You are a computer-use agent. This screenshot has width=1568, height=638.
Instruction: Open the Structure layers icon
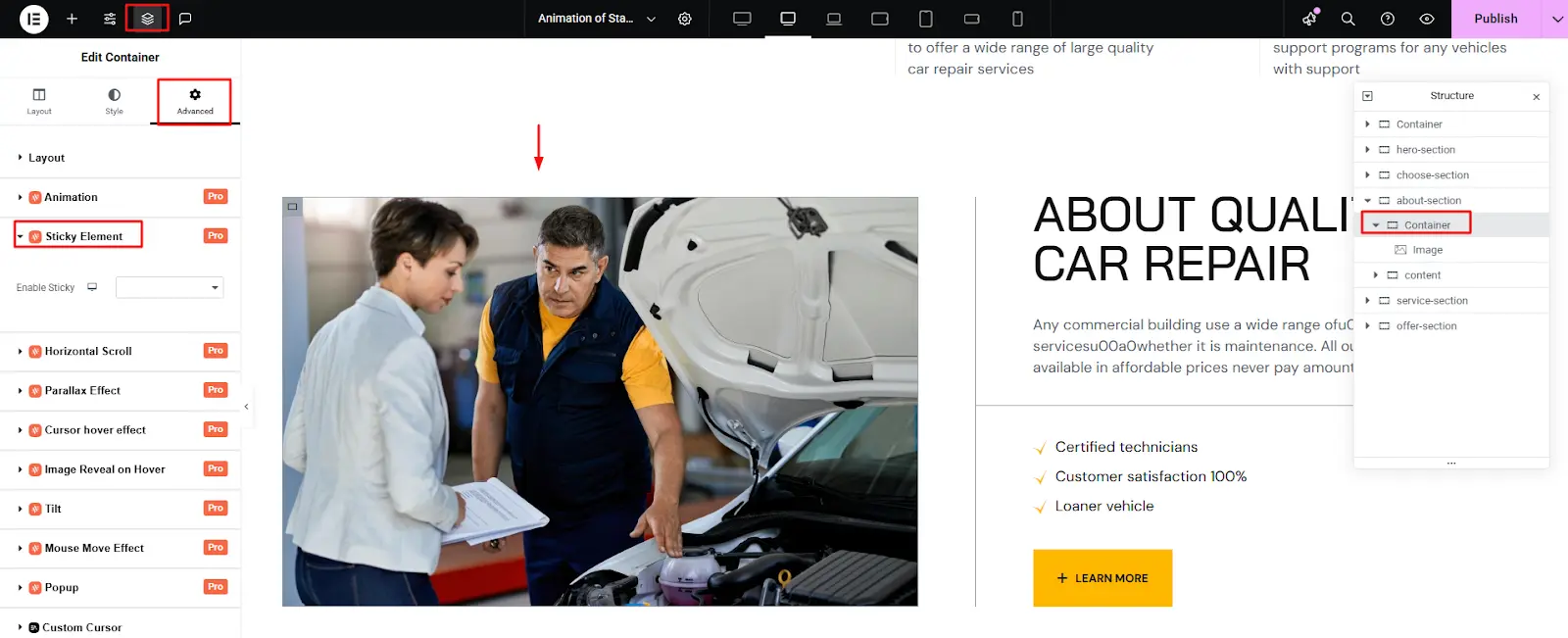tap(147, 19)
